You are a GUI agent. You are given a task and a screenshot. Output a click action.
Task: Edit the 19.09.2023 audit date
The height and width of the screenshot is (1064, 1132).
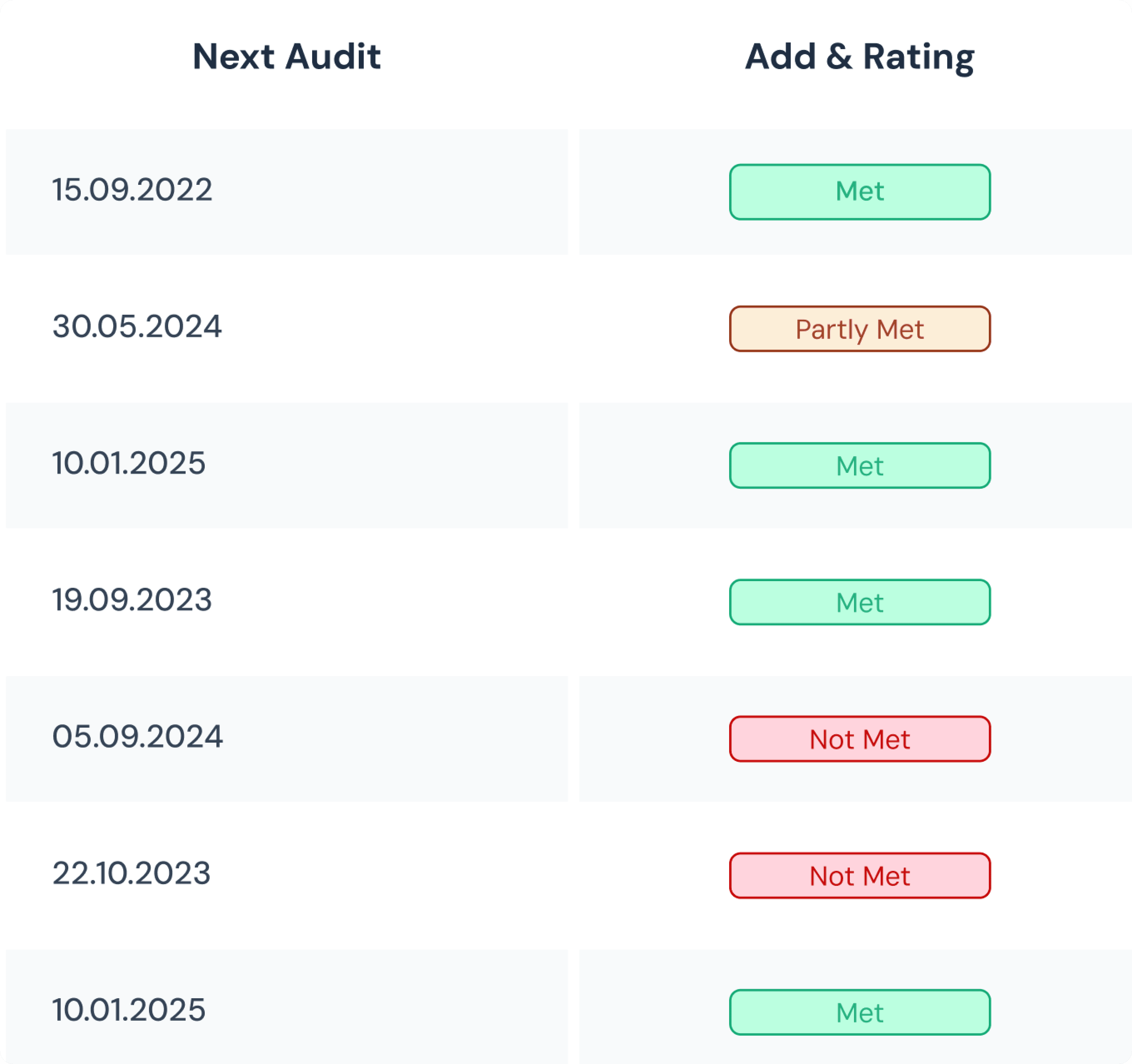pos(132,600)
